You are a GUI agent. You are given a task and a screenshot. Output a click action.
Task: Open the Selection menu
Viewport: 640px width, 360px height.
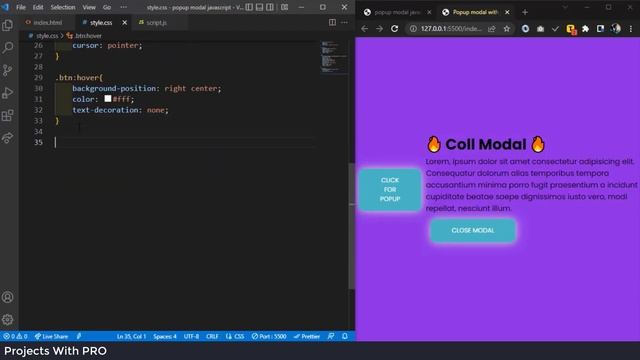tap(62, 7)
